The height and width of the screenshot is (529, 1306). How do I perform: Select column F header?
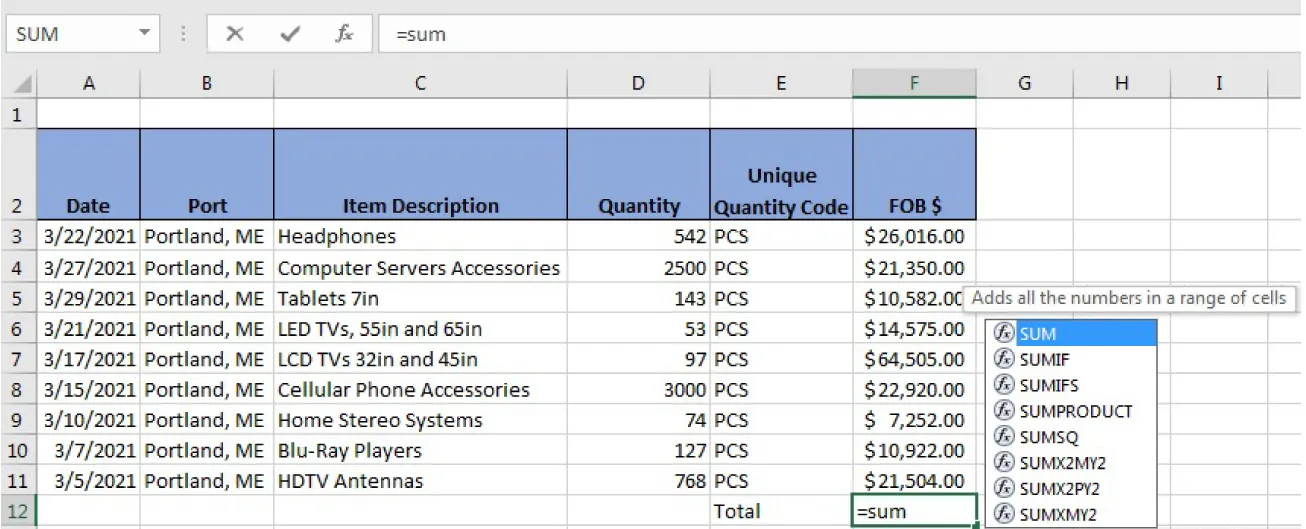[914, 84]
